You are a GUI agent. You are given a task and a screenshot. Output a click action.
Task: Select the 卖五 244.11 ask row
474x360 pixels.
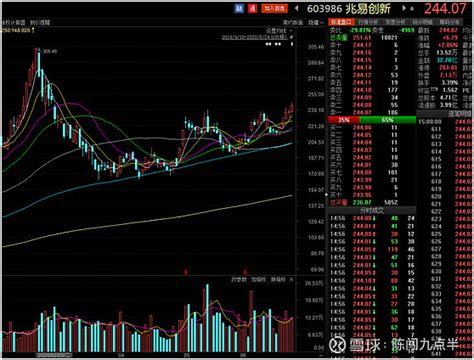(x=372, y=82)
